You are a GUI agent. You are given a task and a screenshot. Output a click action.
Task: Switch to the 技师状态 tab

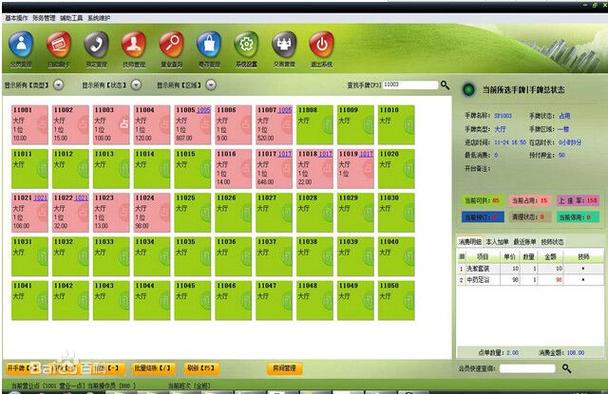pos(552,242)
